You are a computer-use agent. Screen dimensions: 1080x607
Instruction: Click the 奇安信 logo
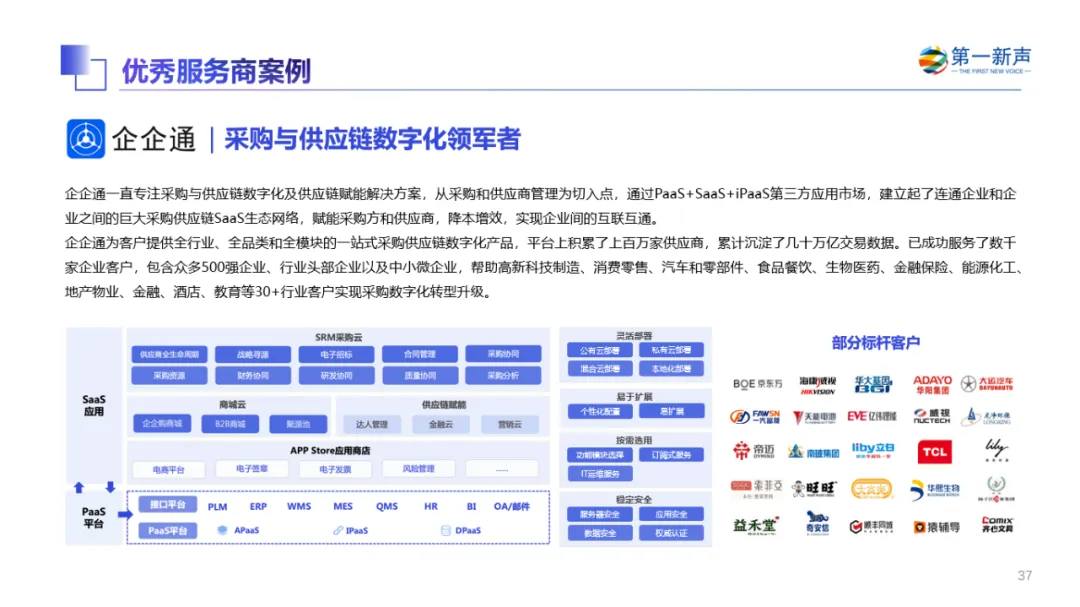coord(818,523)
